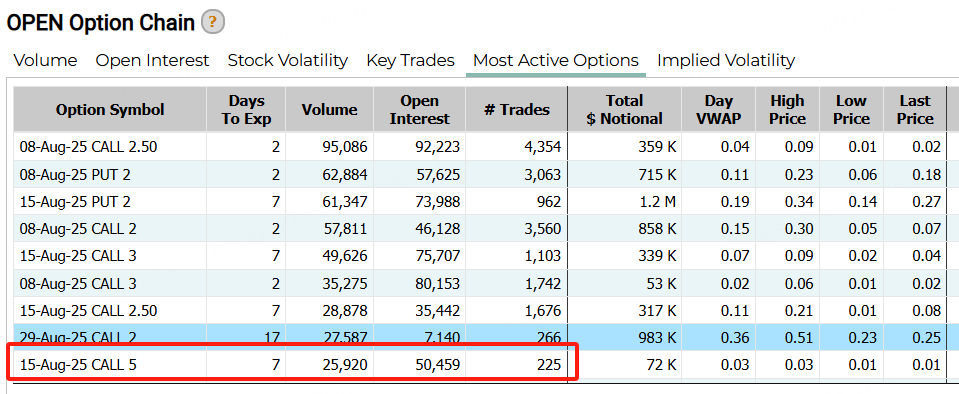This screenshot has width=959, height=394.
Task: Select the Most Active Options tab
Action: (556, 61)
